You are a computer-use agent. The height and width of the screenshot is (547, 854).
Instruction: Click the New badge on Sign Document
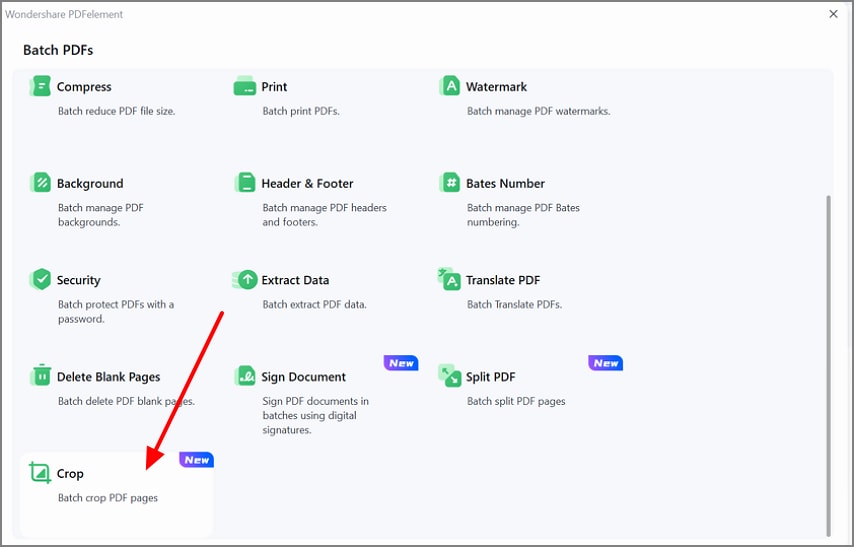401,363
